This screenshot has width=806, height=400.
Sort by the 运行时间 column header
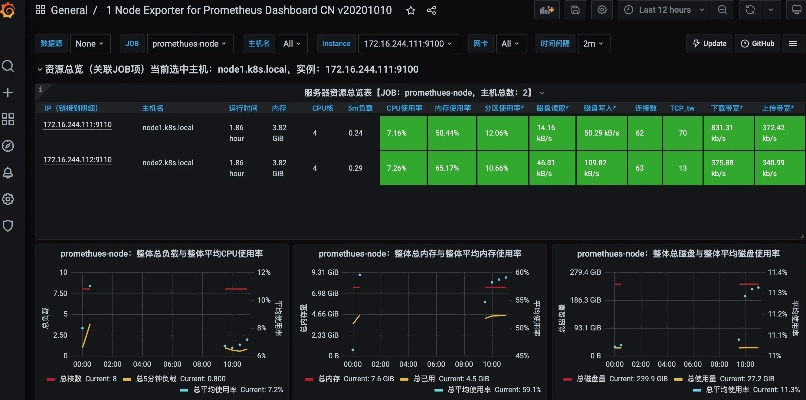243,108
